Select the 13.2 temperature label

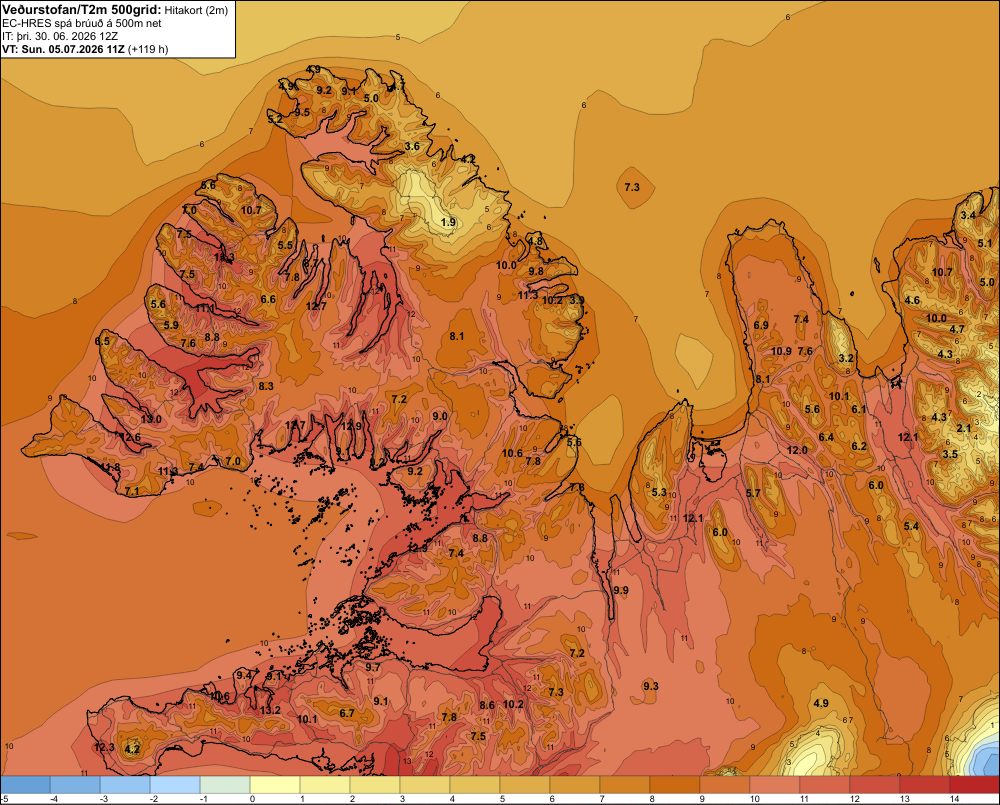pos(270,710)
